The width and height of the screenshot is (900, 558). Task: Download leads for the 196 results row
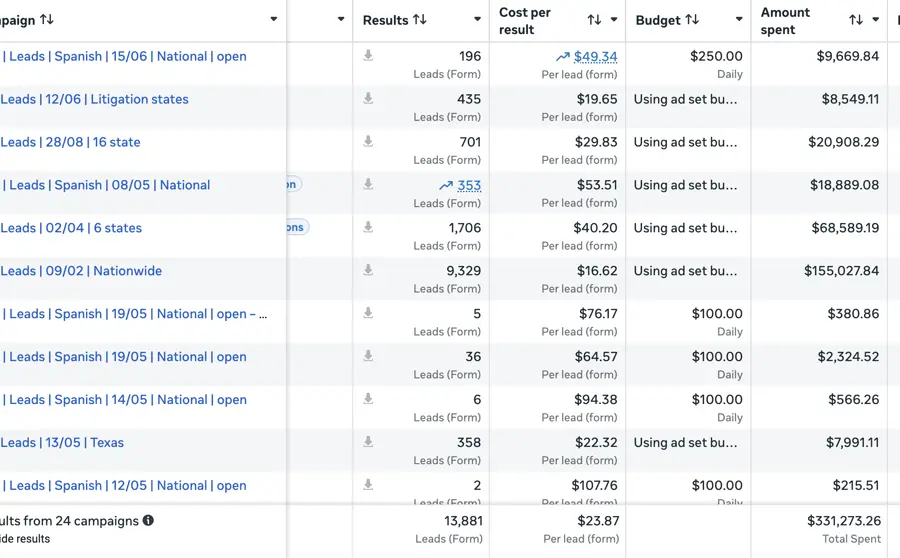368,55
